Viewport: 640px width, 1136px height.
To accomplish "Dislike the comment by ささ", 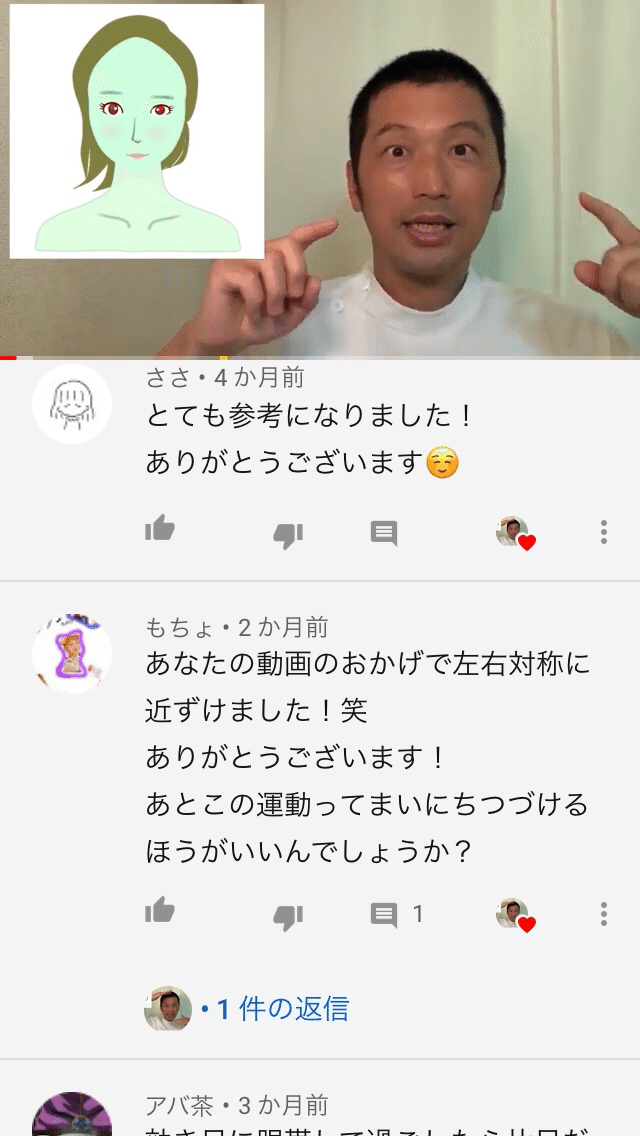I will click(288, 535).
